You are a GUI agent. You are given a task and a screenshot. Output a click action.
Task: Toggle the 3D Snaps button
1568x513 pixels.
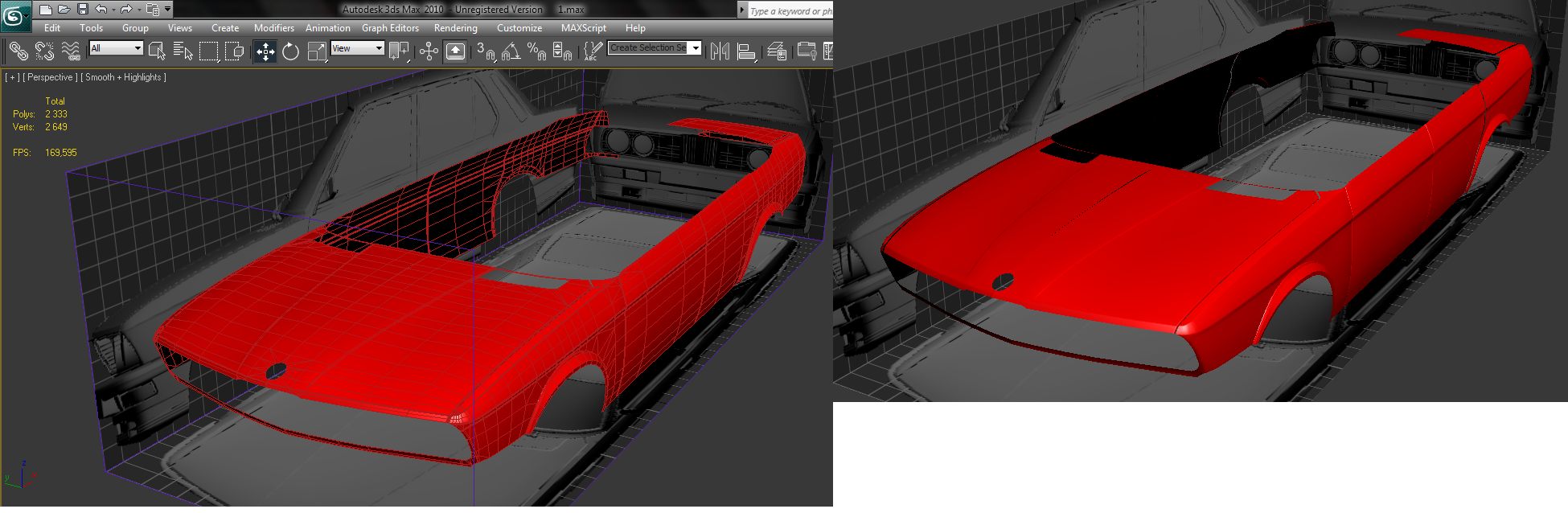tap(485, 51)
